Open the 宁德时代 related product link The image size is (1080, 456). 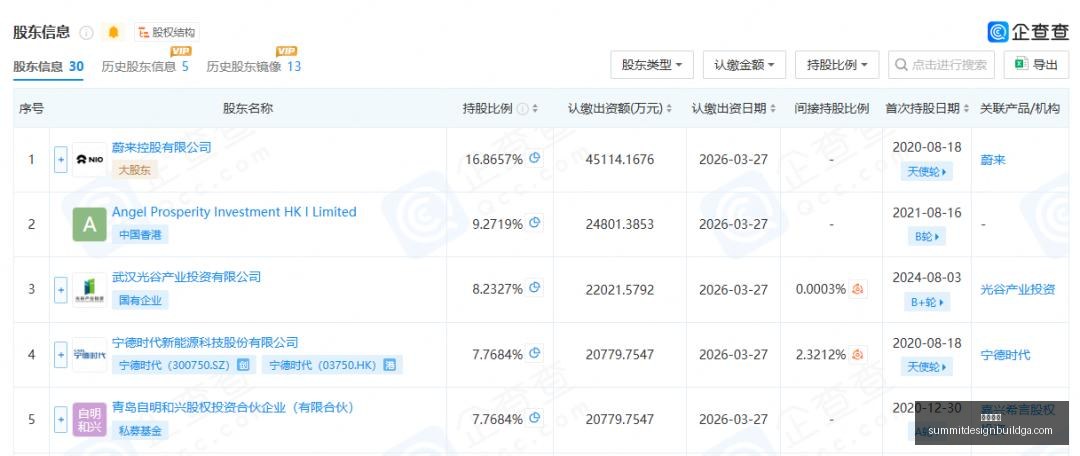tap(1006, 355)
